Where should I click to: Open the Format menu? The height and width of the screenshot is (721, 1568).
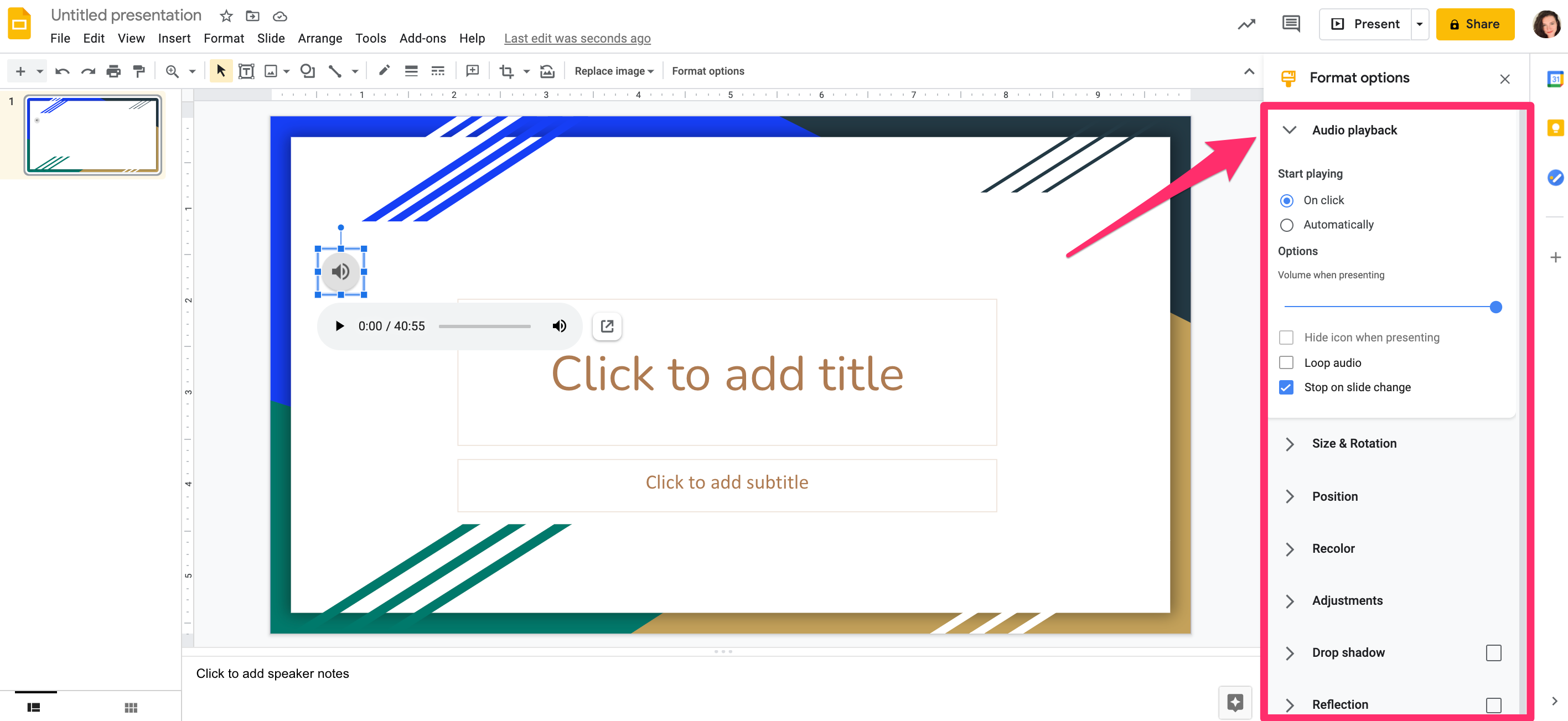click(223, 39)
